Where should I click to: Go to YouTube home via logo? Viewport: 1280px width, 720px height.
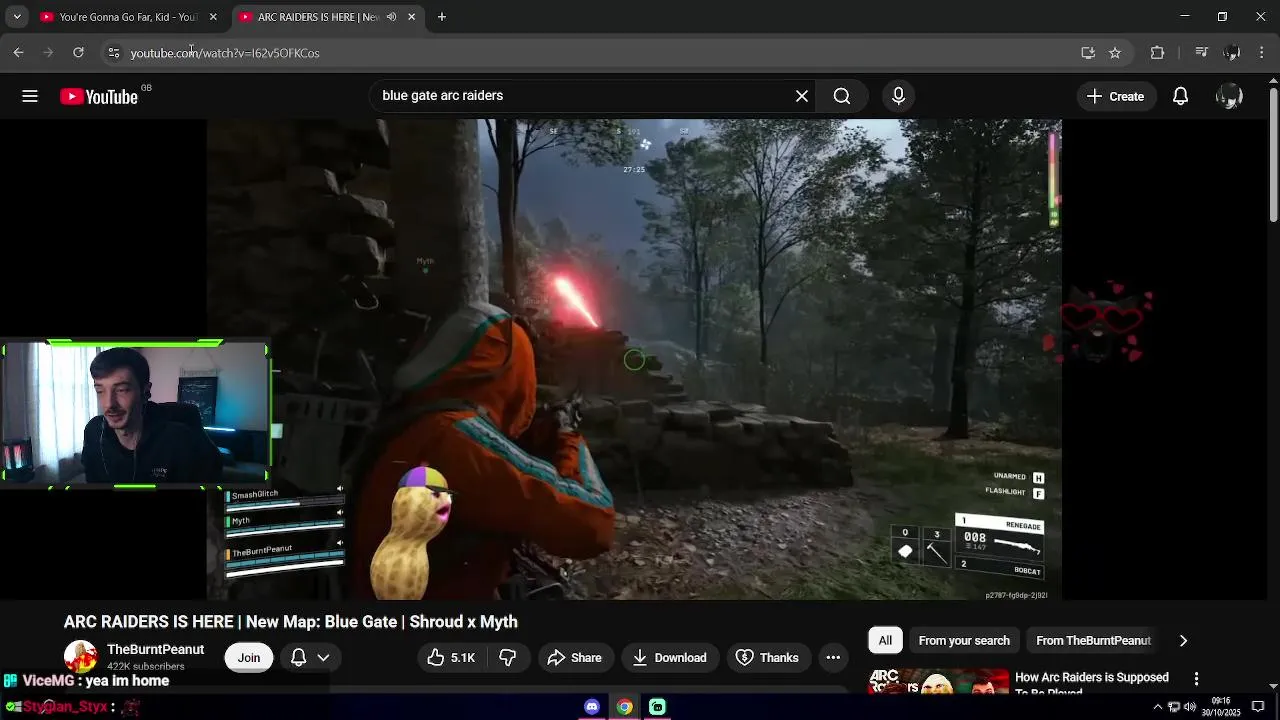(99, 96)
